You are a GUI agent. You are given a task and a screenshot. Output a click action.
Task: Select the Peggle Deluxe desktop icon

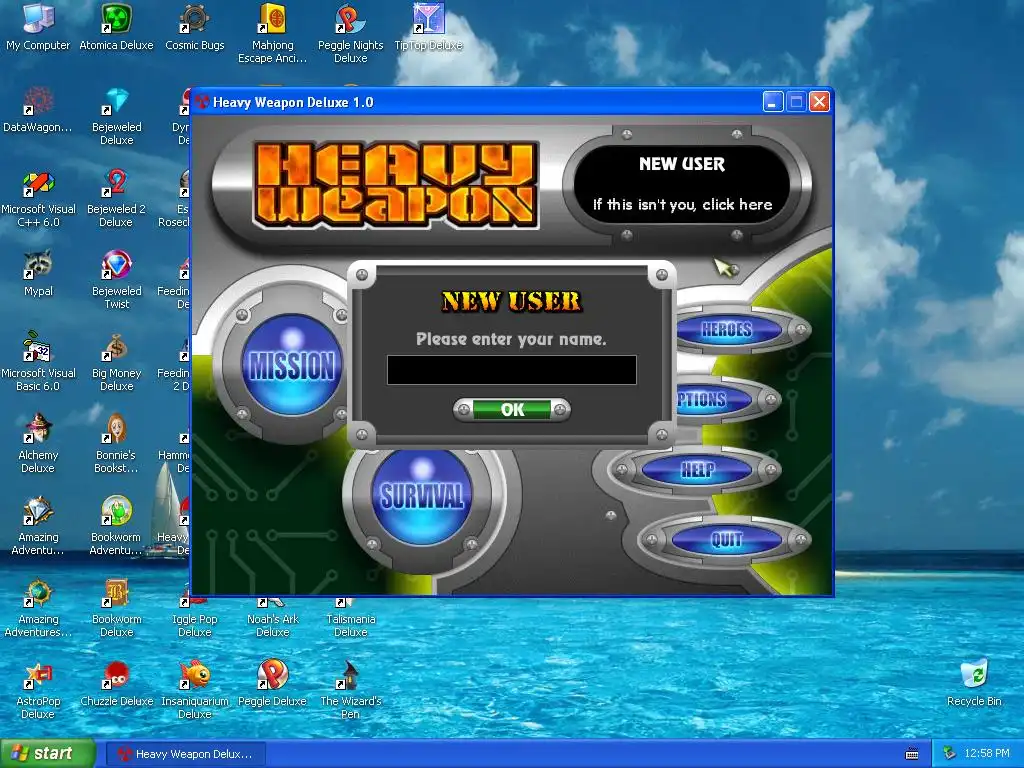272,684
